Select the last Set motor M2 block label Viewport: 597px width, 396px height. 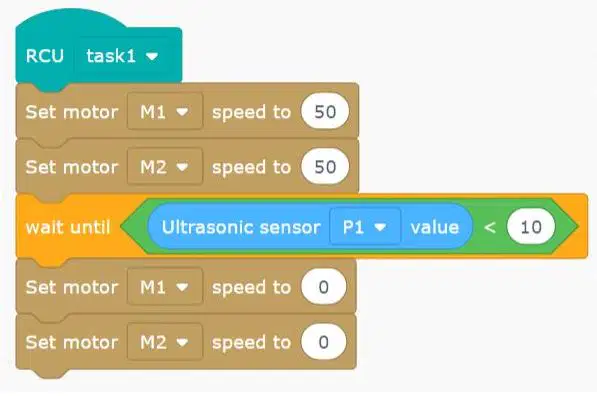[72, 342]
